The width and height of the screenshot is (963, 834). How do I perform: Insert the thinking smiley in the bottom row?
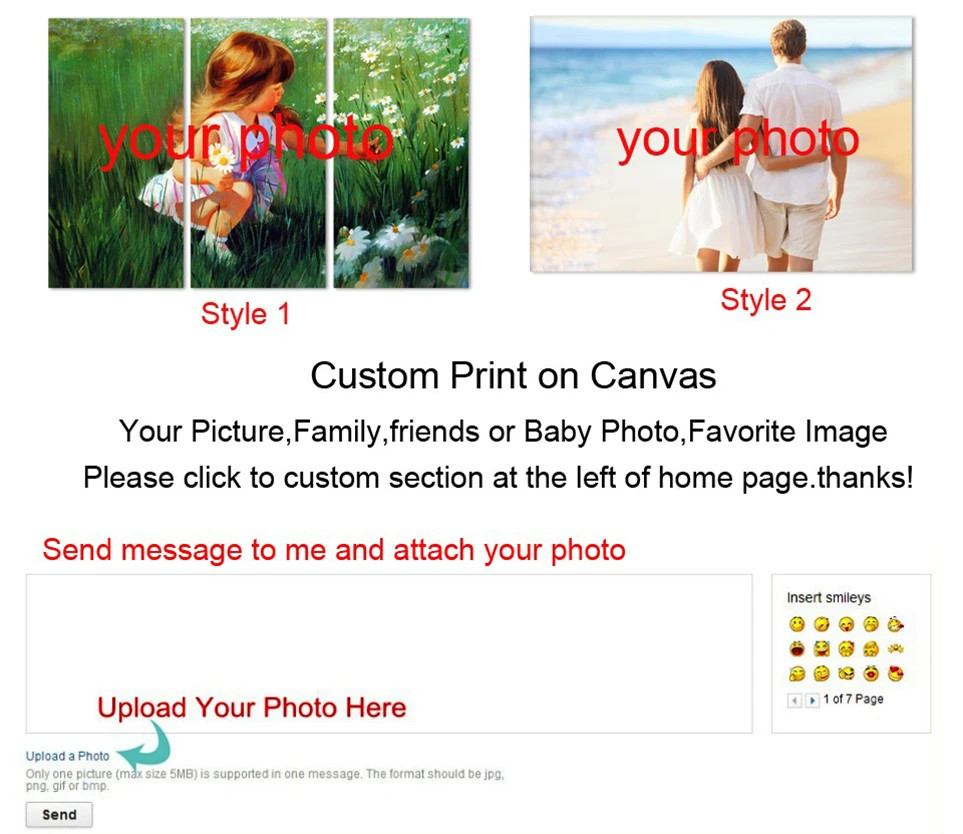tap(822, 674)
